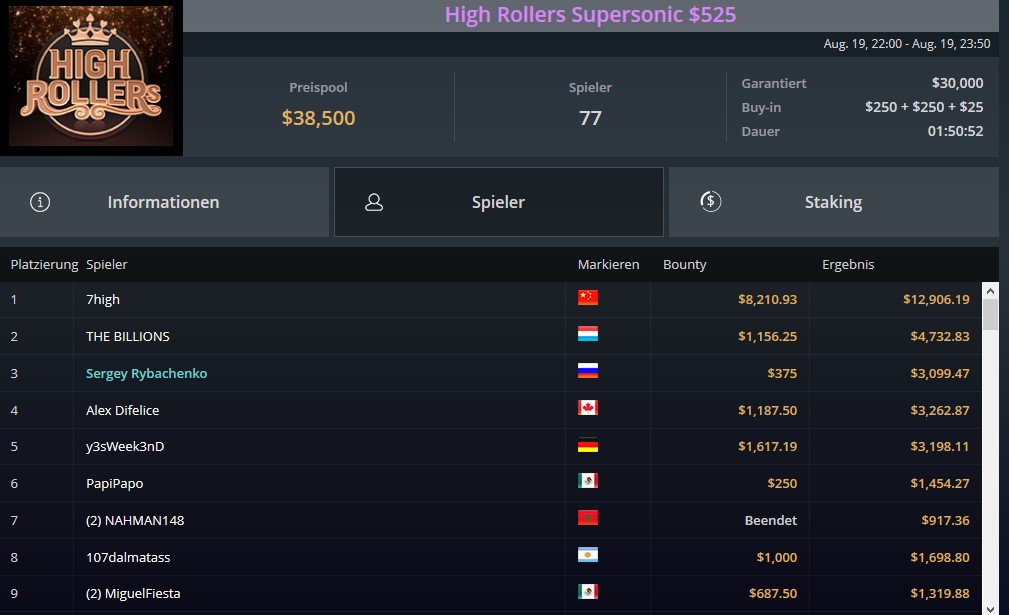Click the High Rollers logo thumbnail

(x=91, y=77)
